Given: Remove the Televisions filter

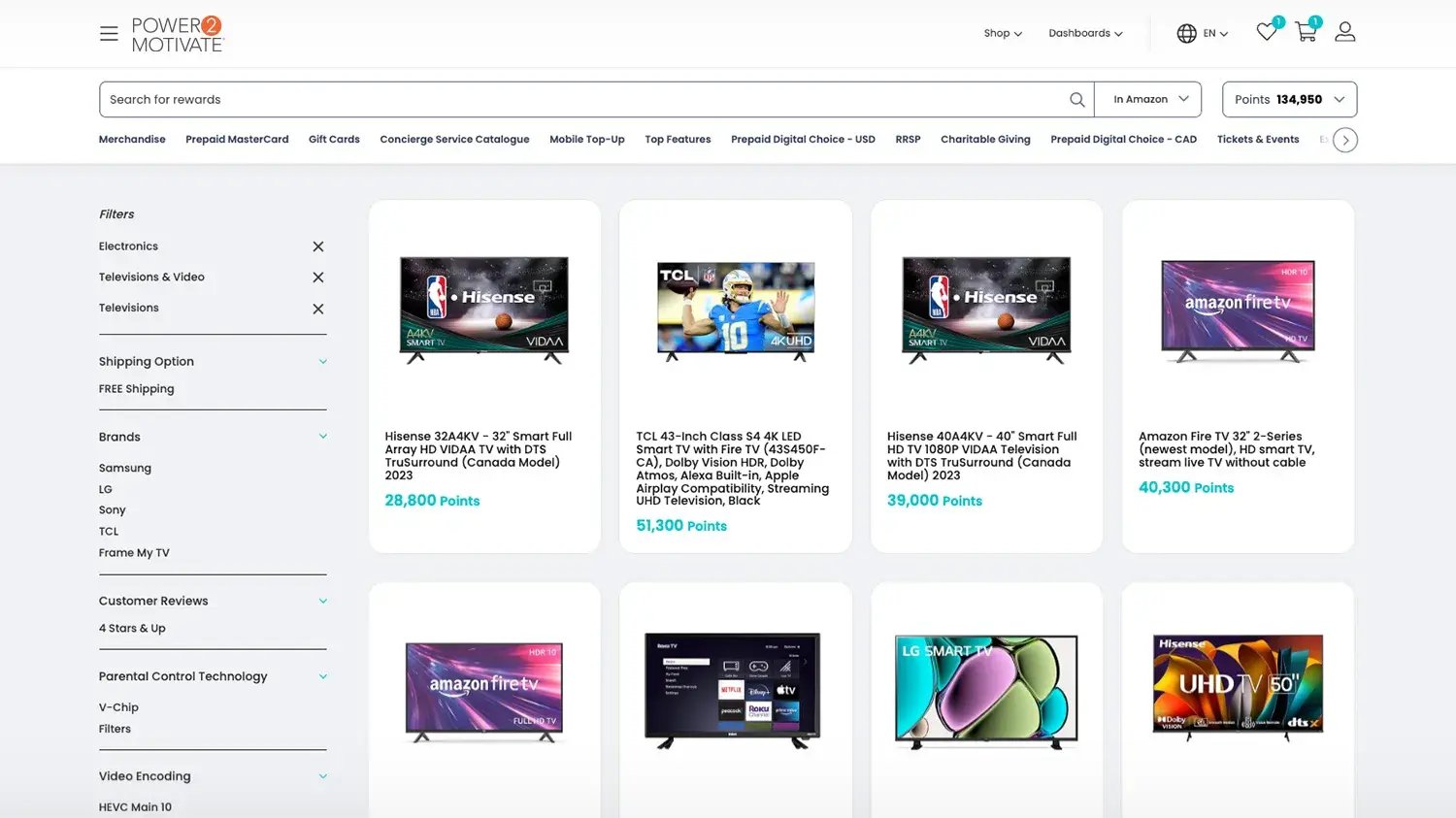Looking at the screenshot, I should tap(317, 309).
